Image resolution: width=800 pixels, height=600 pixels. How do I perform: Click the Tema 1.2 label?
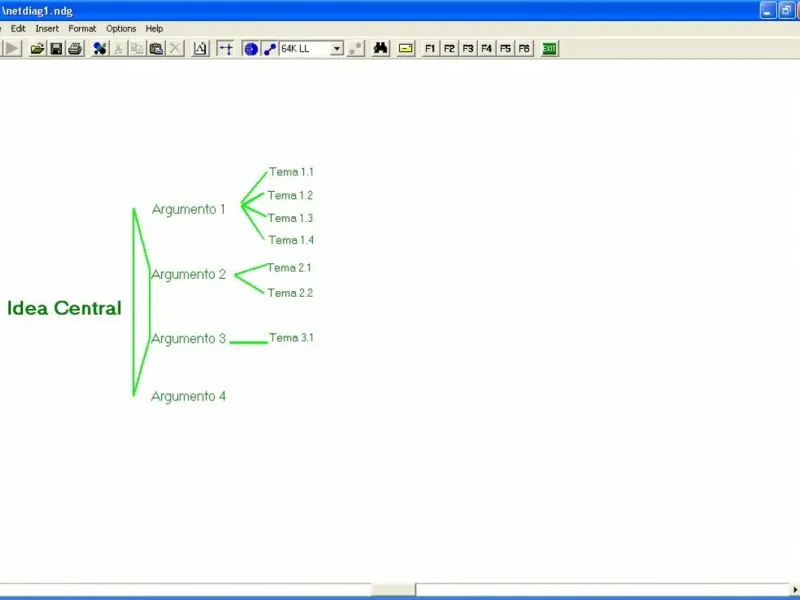click(x=290, y=195)
